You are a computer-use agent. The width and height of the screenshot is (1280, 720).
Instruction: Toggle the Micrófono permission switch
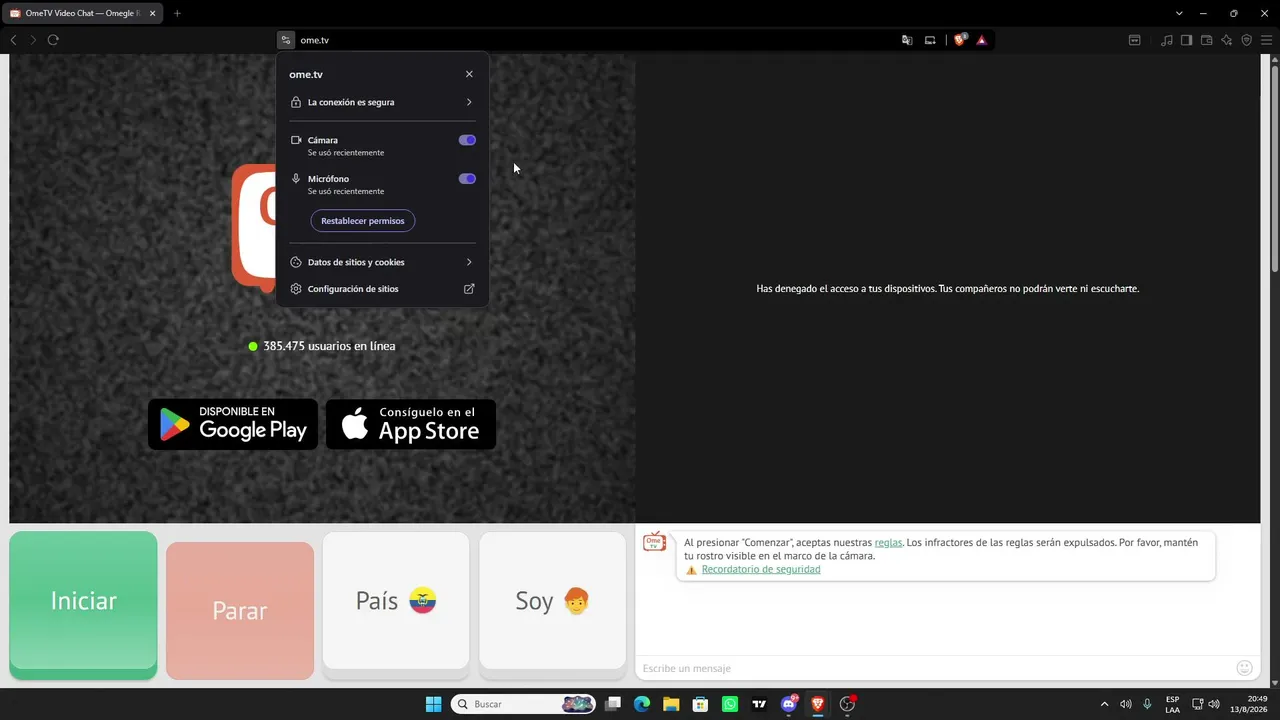pos(467,179)
